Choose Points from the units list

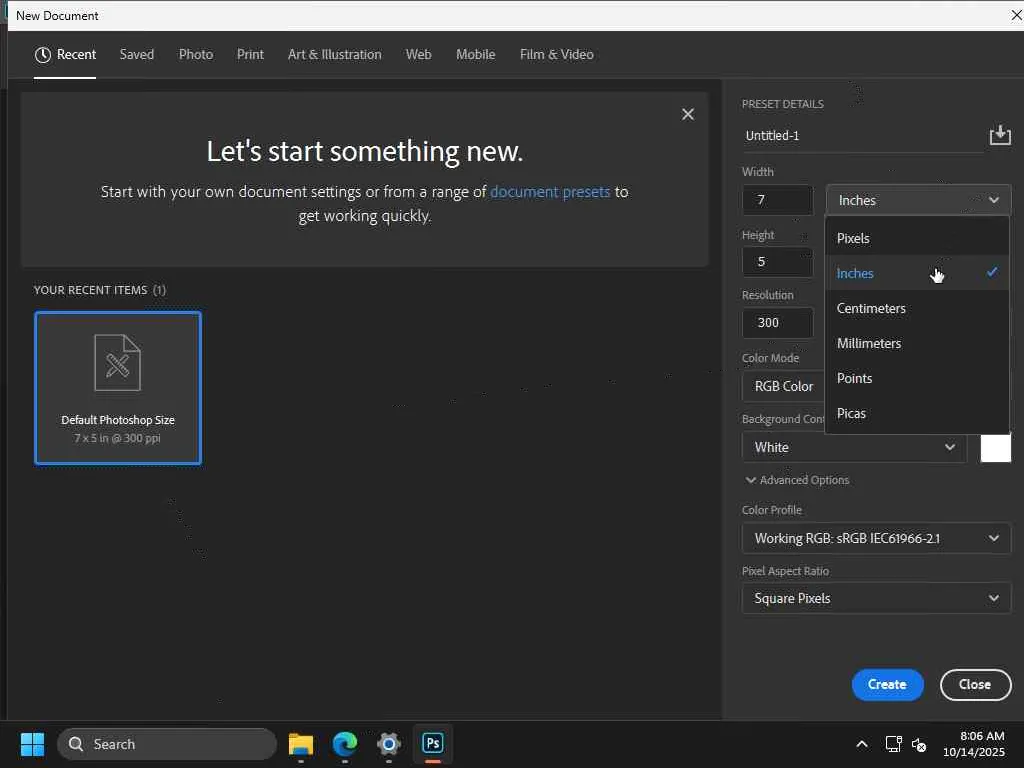[x=917, y=378]
